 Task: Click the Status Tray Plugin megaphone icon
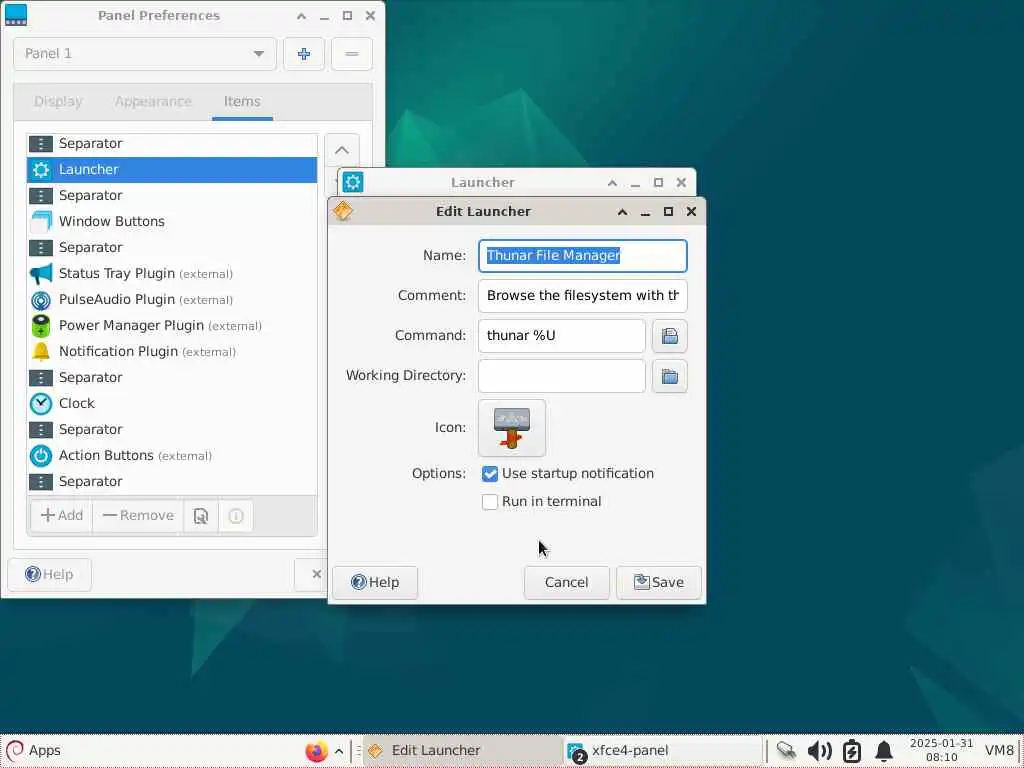pos(40,274)
